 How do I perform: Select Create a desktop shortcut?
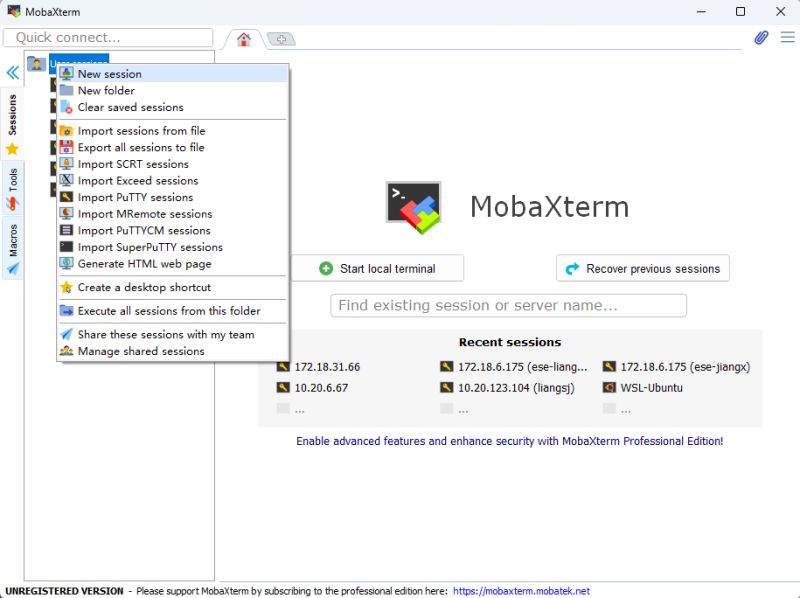pyautogui.click(x=173, y=287)
